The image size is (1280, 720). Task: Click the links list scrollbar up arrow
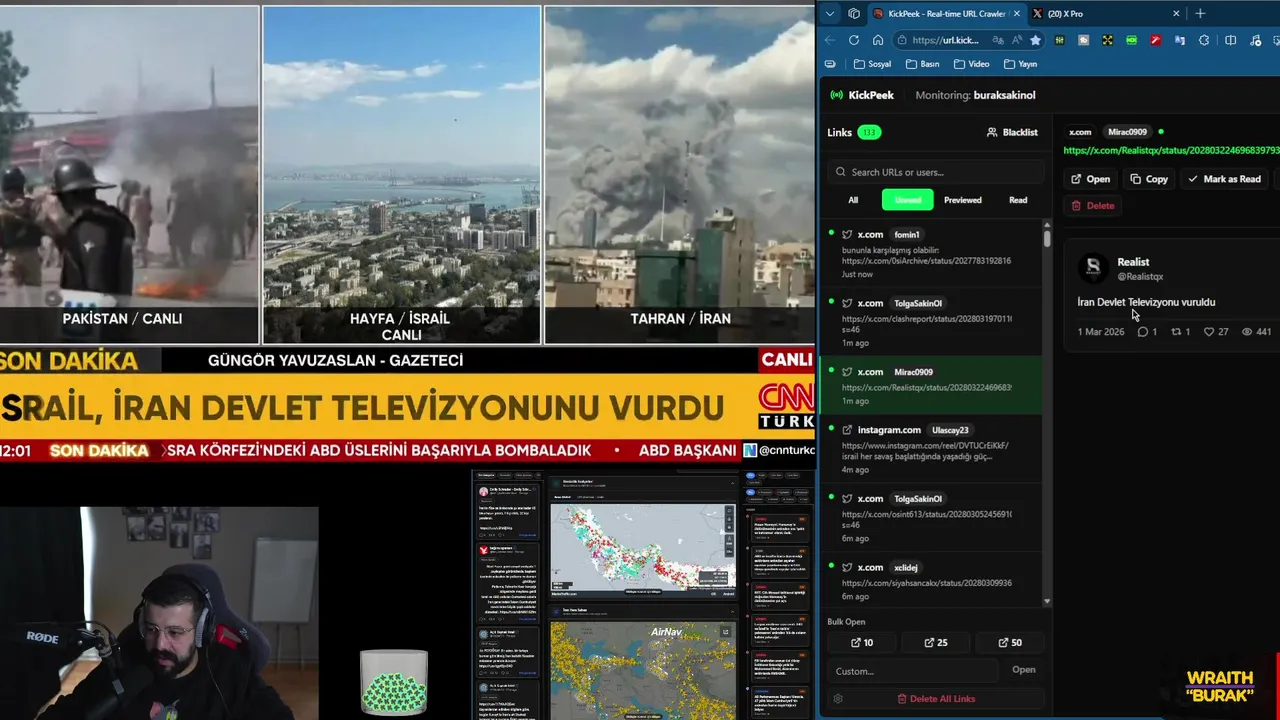[x=1047, y=225]
